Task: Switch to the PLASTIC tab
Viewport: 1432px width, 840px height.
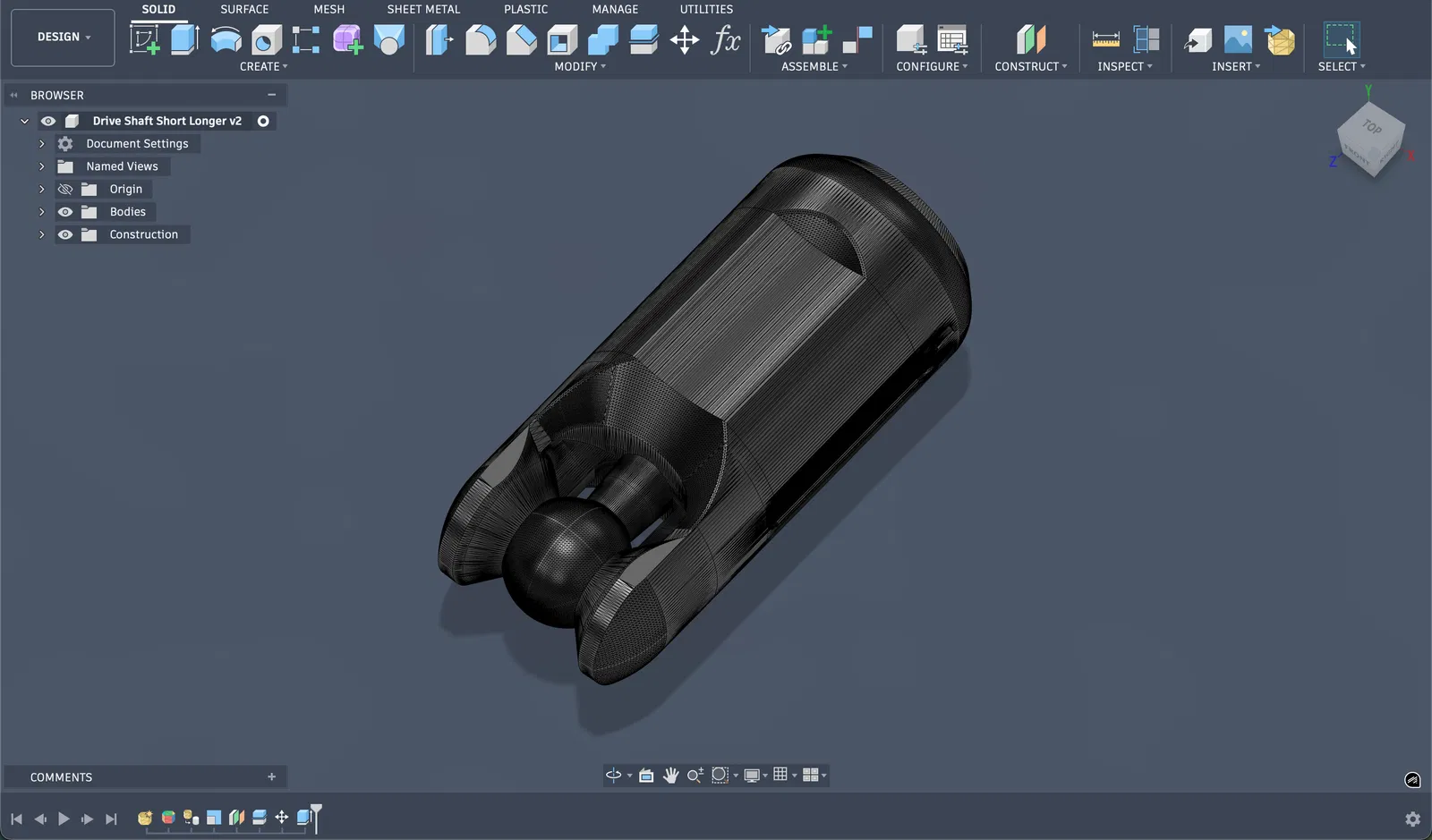Action: [x=525, y=9]
